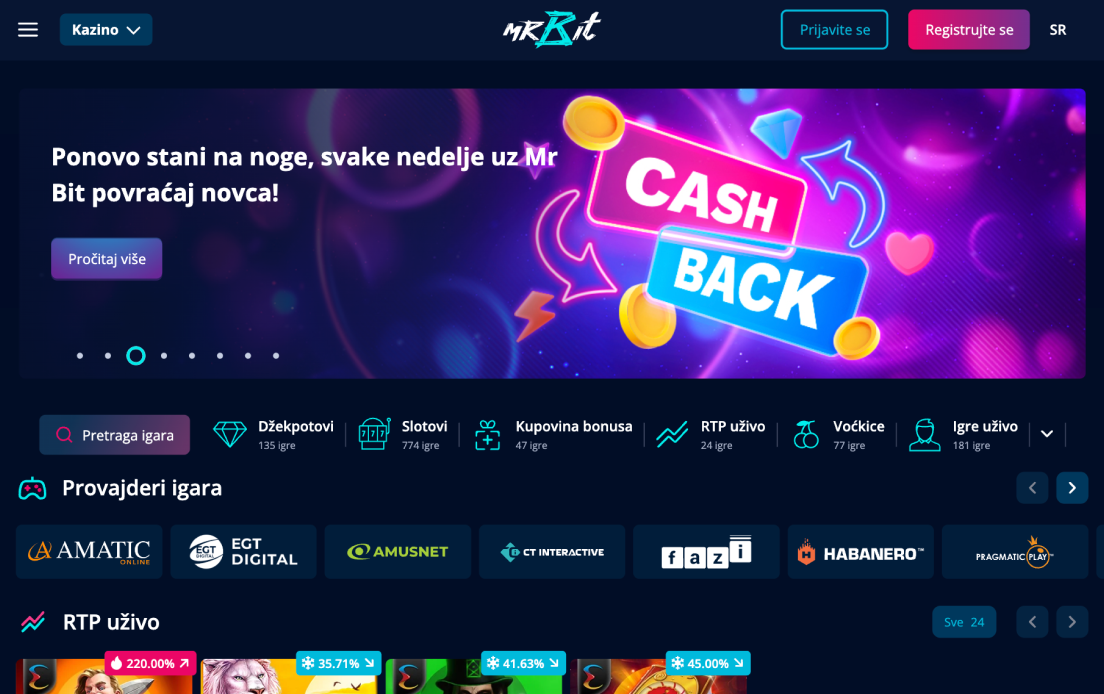The width and height of the screenshot is (1104, 694).
Task: Open the Slotovi slot machine category
Action: coord(403,434)
